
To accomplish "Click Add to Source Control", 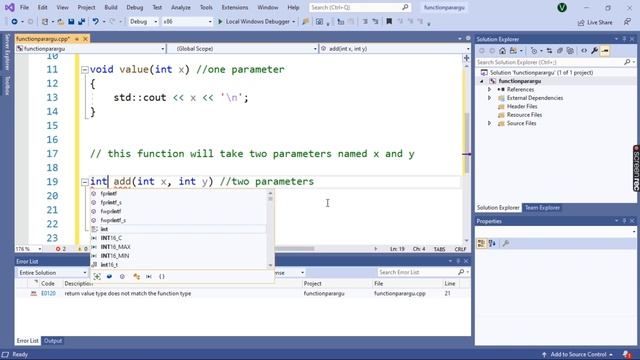I will tap(578, 354).
